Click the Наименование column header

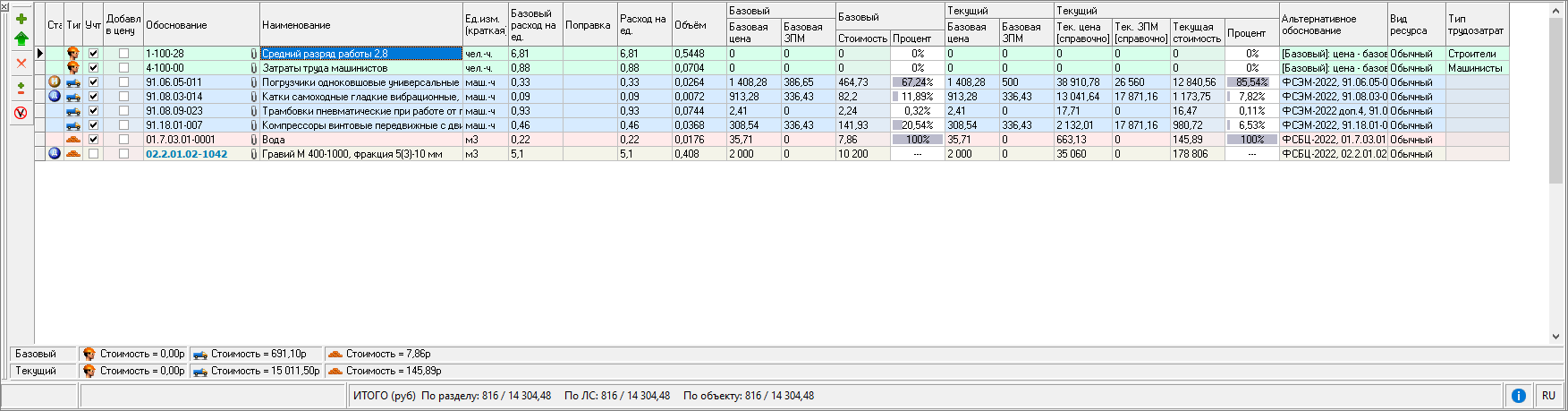pyautogui.click(x=361, y=25)
